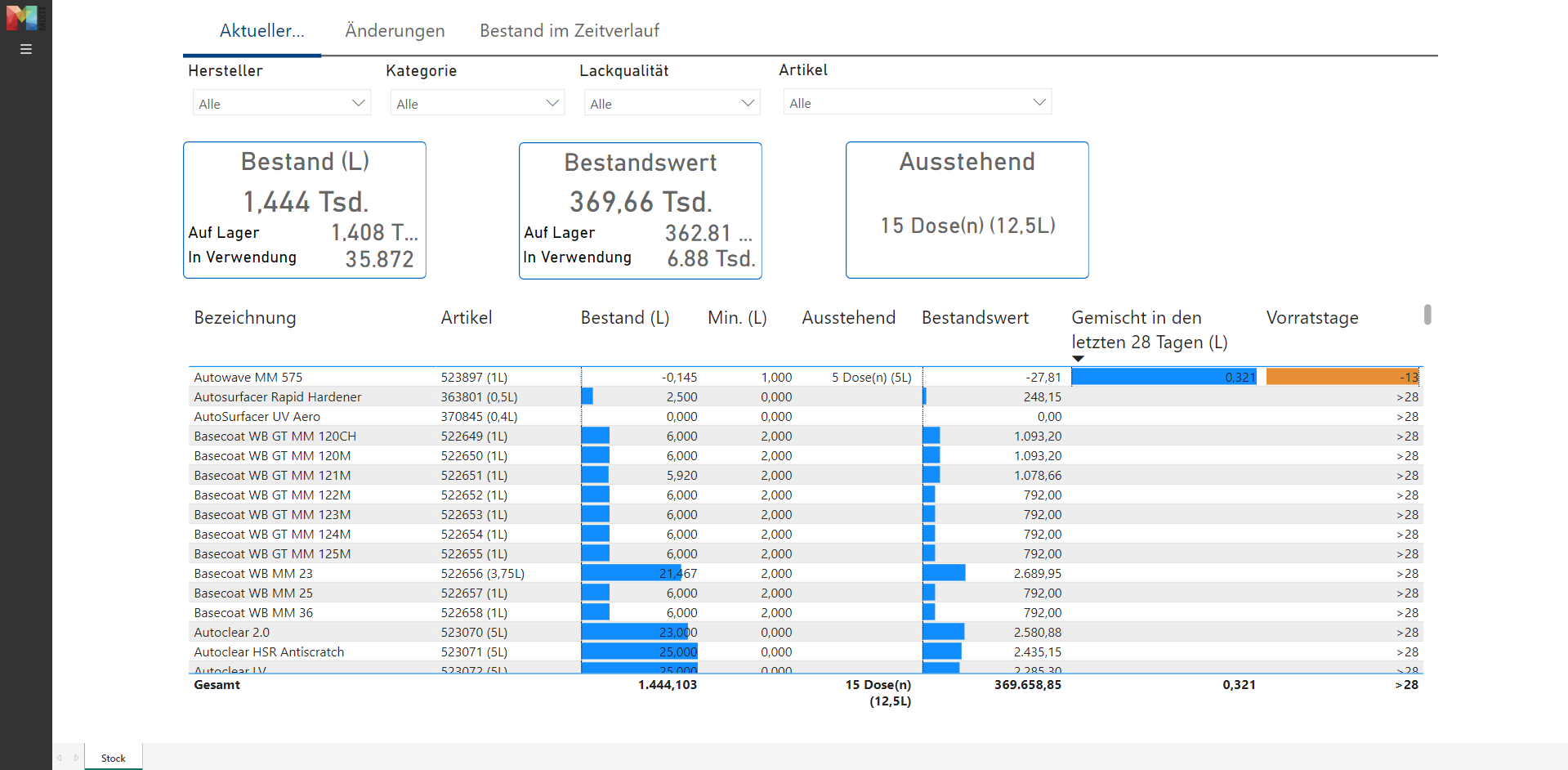The width and height of the screenshot is (1568, 770).
Task: Click the 5,920 stock value
Action: click(682, 475)
